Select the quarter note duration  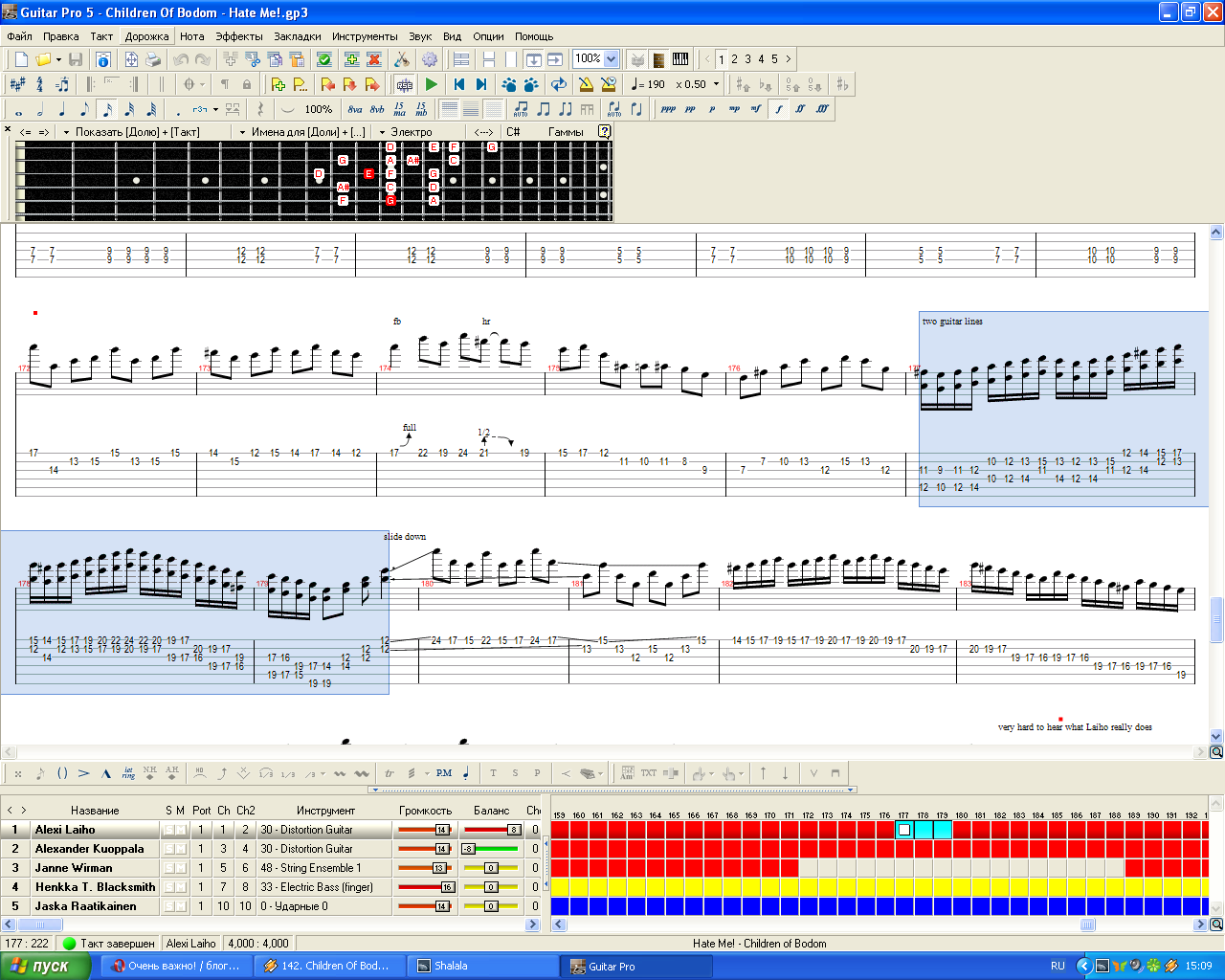pos(62,109)
